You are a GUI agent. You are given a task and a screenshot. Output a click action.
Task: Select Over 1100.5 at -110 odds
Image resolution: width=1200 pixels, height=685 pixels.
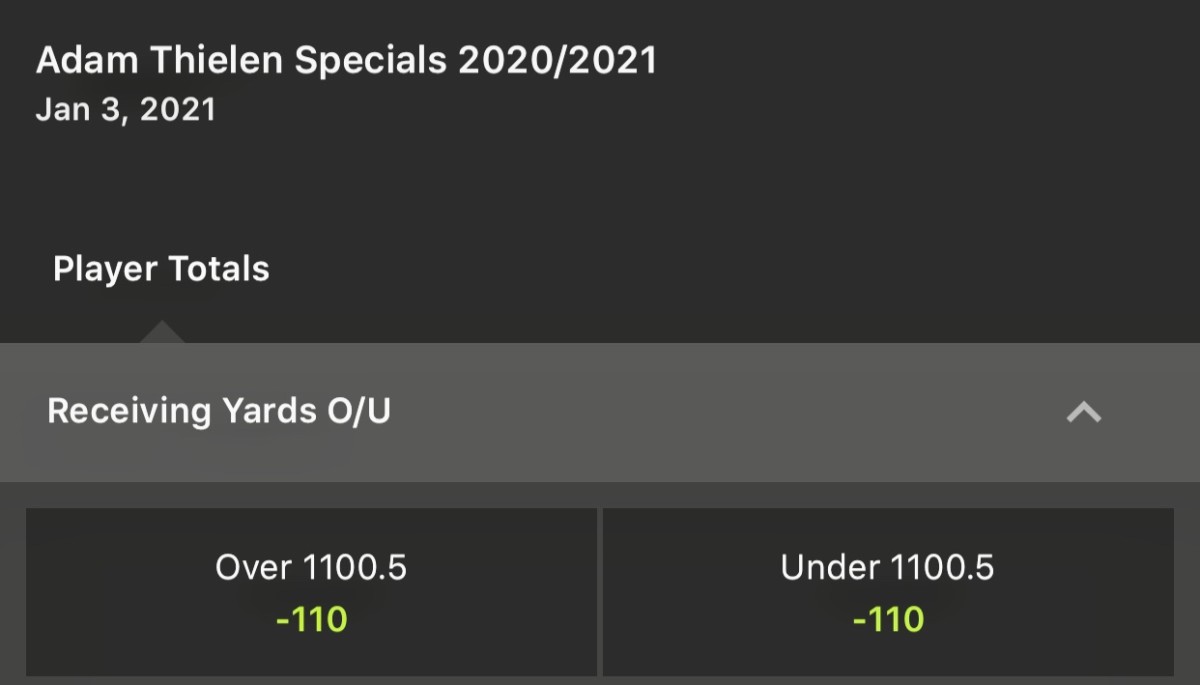pyautogui.click(x=311, y=590)
